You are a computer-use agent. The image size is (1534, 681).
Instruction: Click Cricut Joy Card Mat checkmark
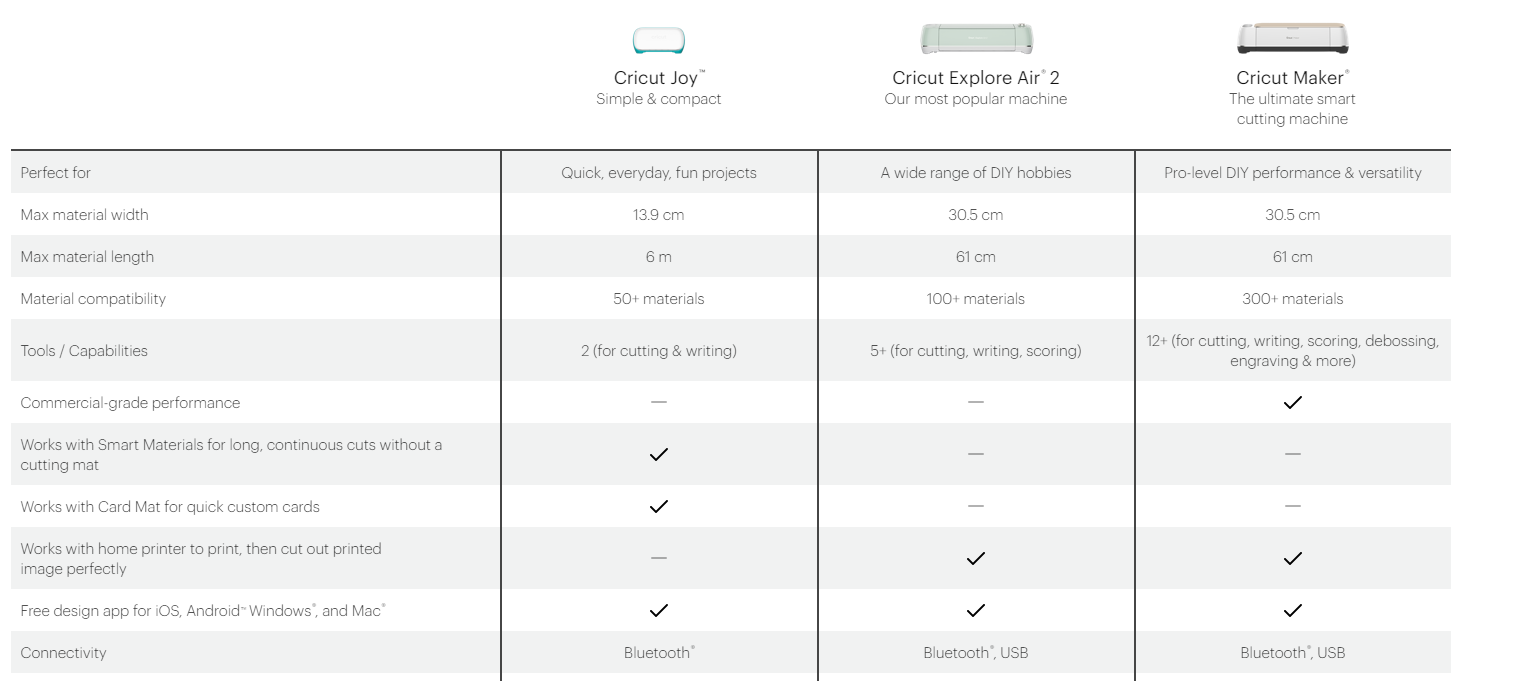click(659, 506)
